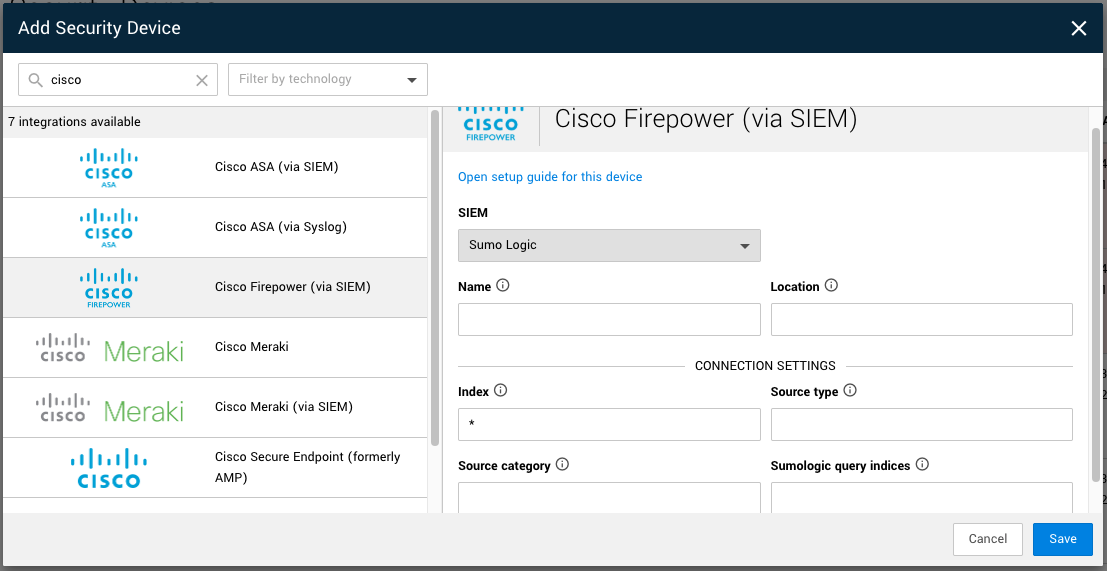Image resolution: width=1107 pixels, height=571 pixels.
Task: Focus the Source category input field
Action: click(x=609, y=498)
